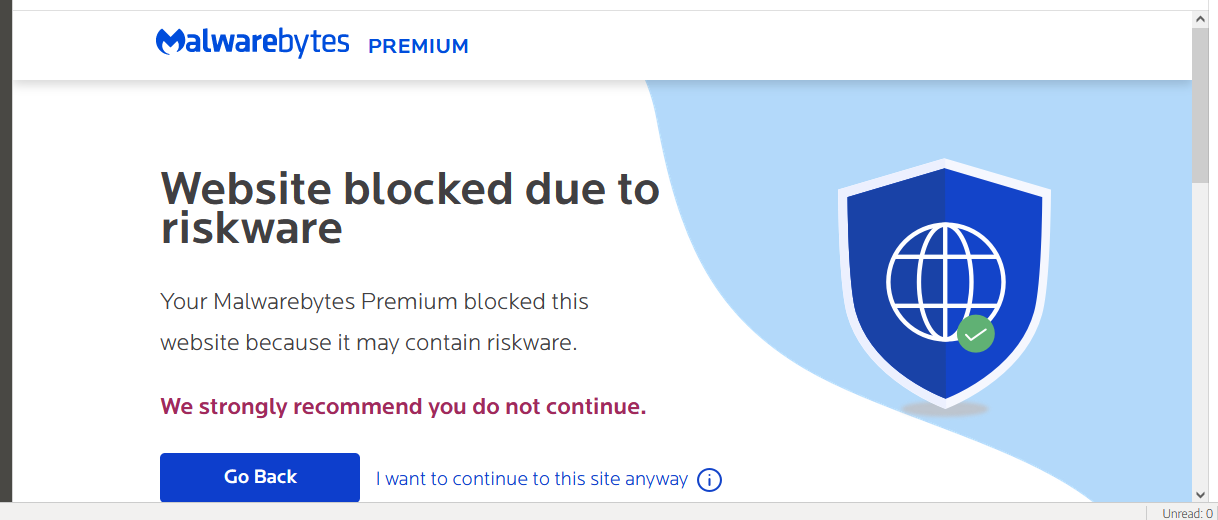The width and height of the screenshot is (1218, 520).
Task: Click the scrollbar track below the thumb
Action: click(x=1201, y=334)
